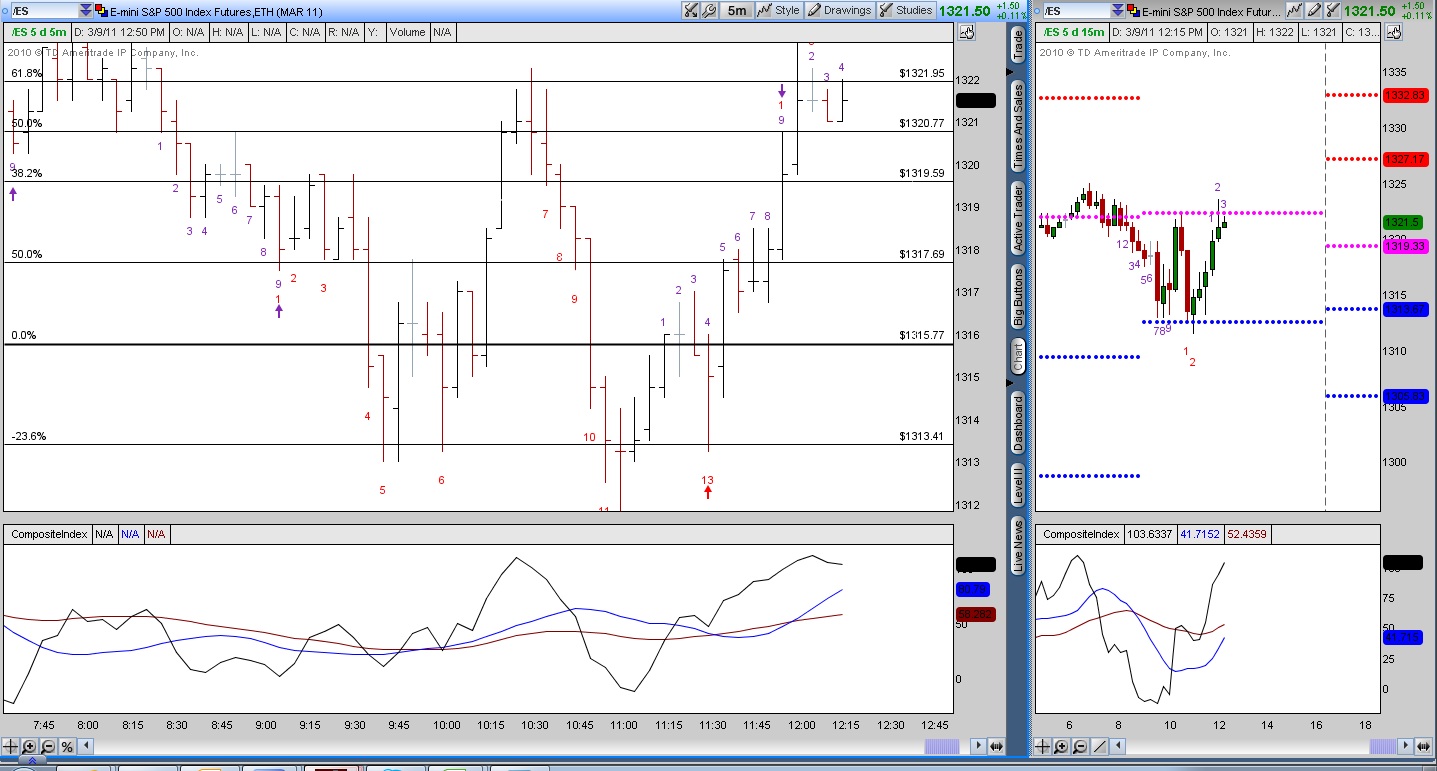Click the left chart last price 1321.50
1437x771 pixels.
[x=965, y=10]
